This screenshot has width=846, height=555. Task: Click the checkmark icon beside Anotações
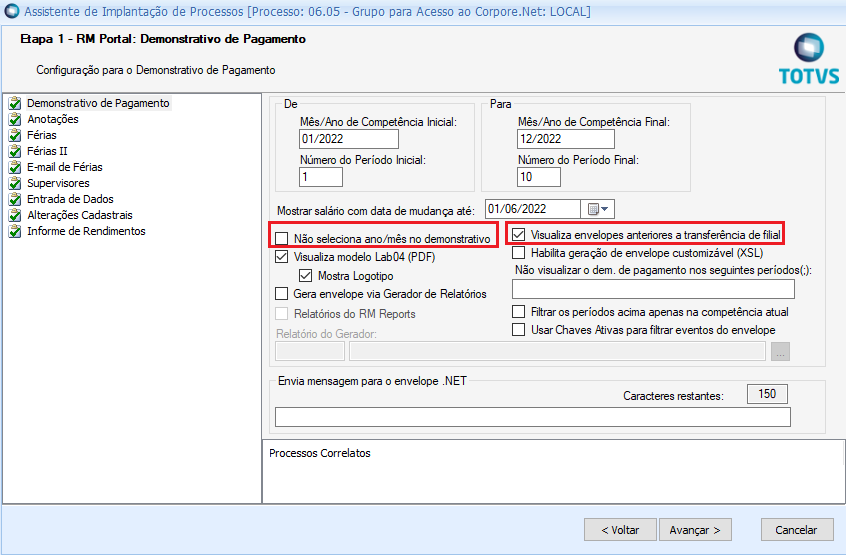pyautogui.click(x=15, y=119)
